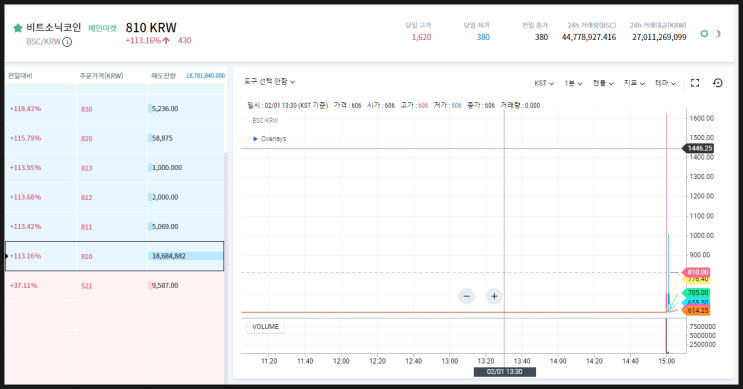Click the orange 614.25 price tag

tap(696, 310)
